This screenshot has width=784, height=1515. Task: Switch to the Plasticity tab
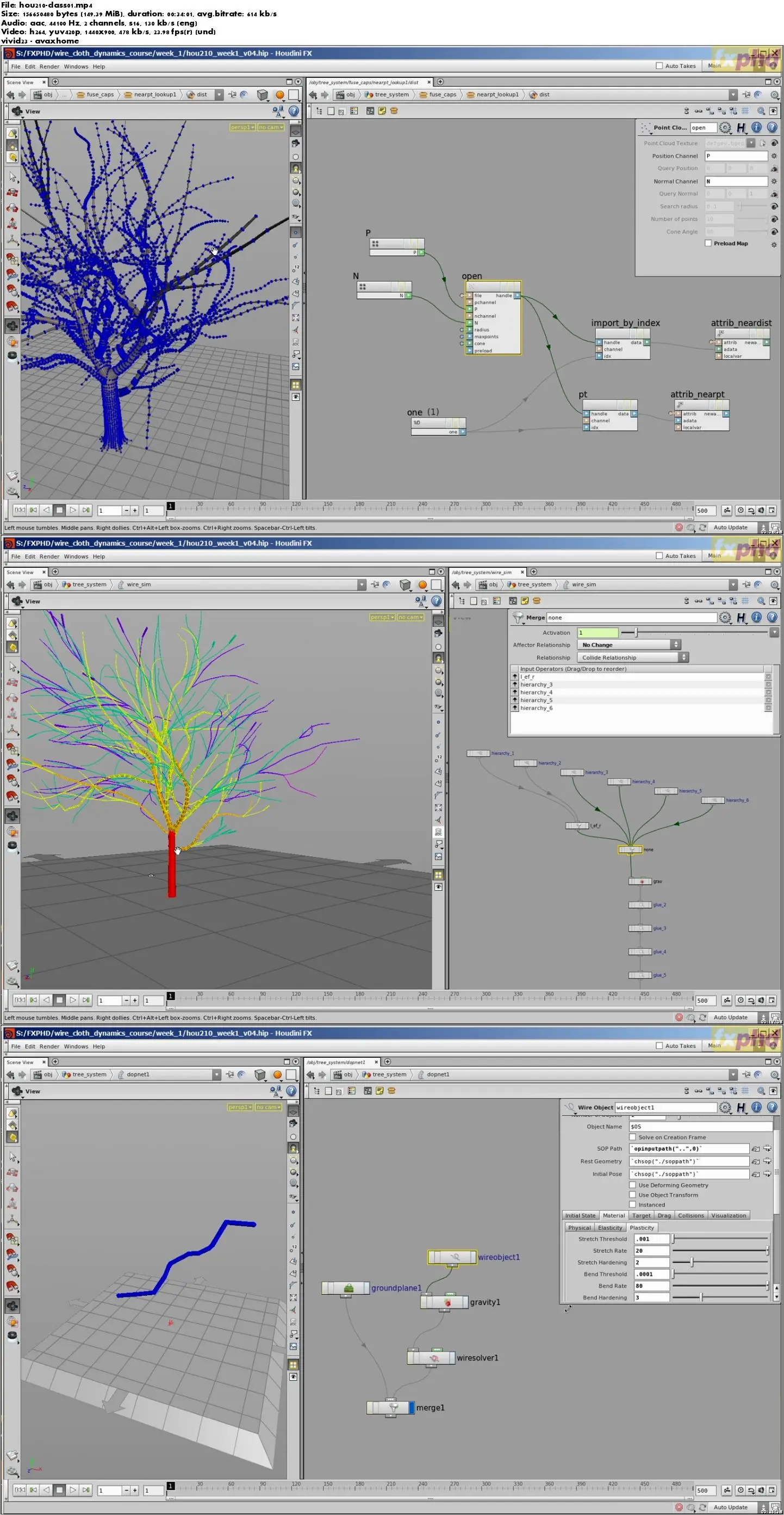(641, 1228)
